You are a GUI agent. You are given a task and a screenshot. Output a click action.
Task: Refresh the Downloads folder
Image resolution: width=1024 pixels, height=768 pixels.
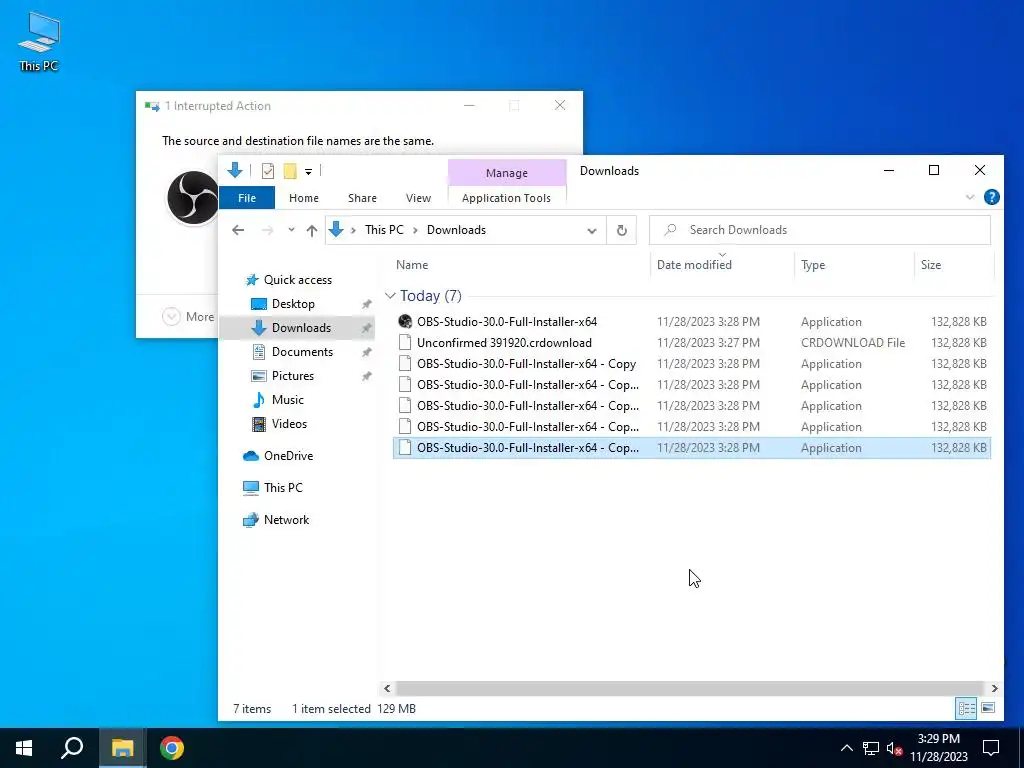622,230
